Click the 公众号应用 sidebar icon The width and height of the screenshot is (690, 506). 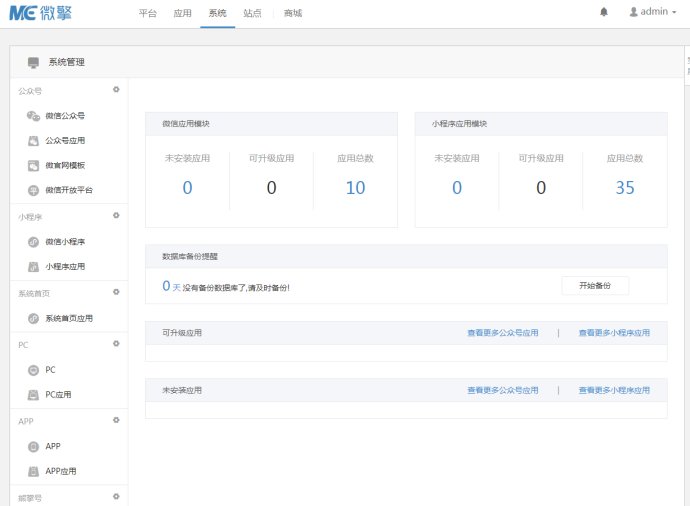point(33,141)
